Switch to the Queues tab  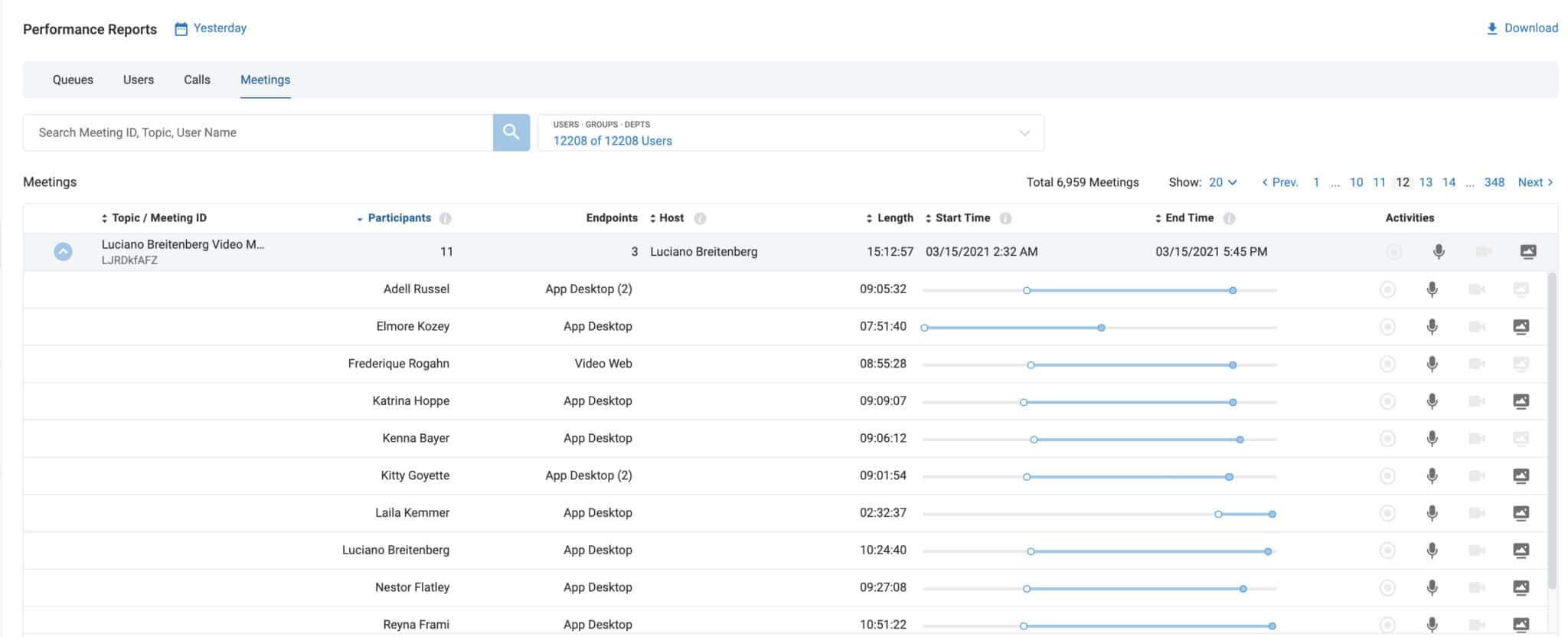(x=73, y=80)
